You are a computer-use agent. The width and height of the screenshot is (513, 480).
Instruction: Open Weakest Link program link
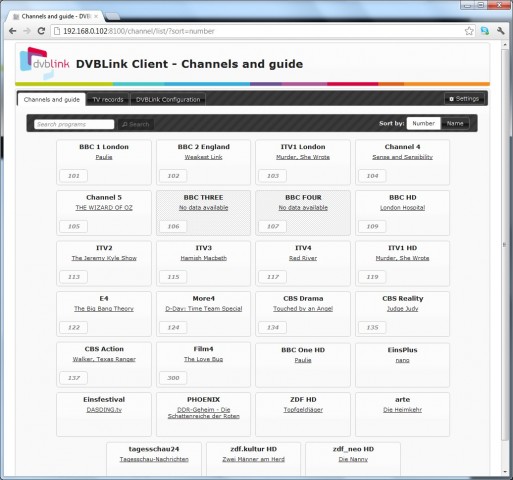[203, 157]
